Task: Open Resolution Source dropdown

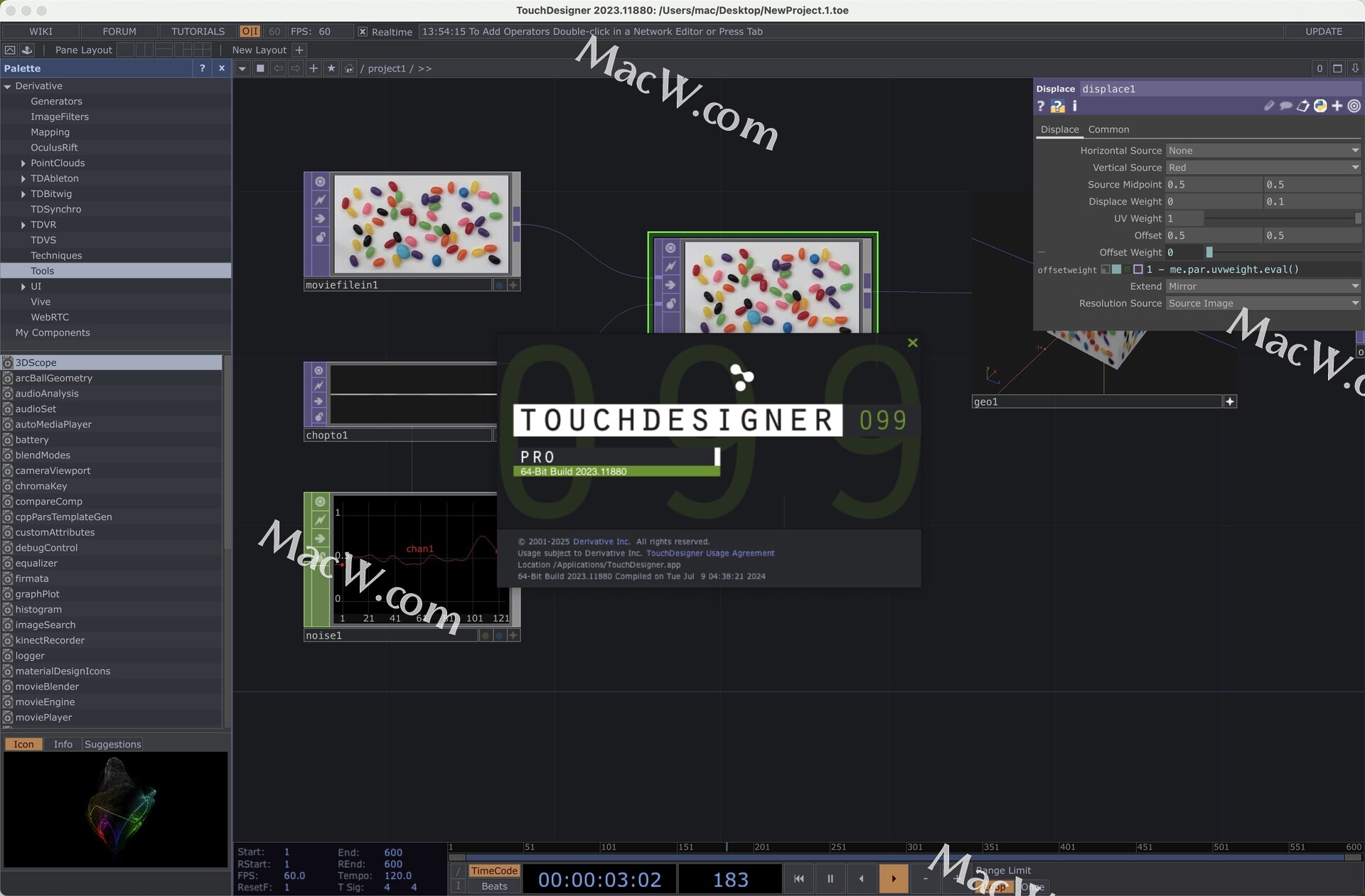Action: pos(1263,303)
